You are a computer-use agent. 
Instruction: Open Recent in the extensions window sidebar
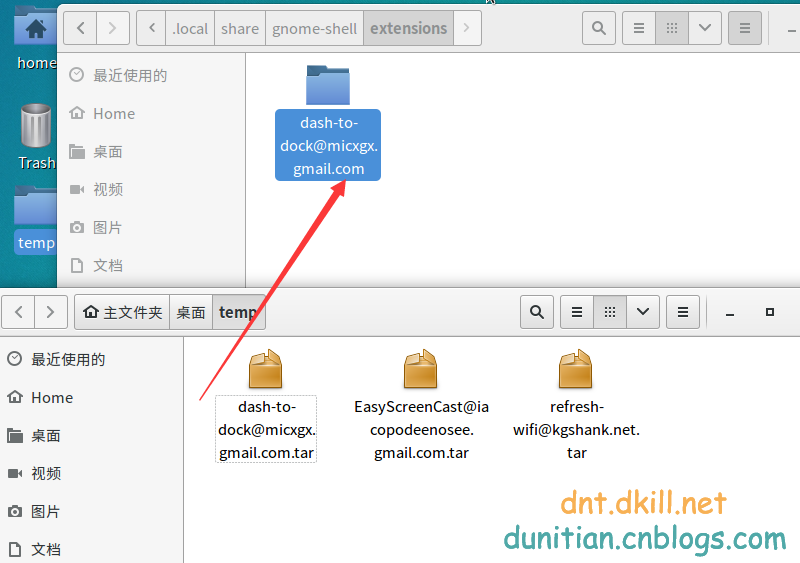pos(151,76)
